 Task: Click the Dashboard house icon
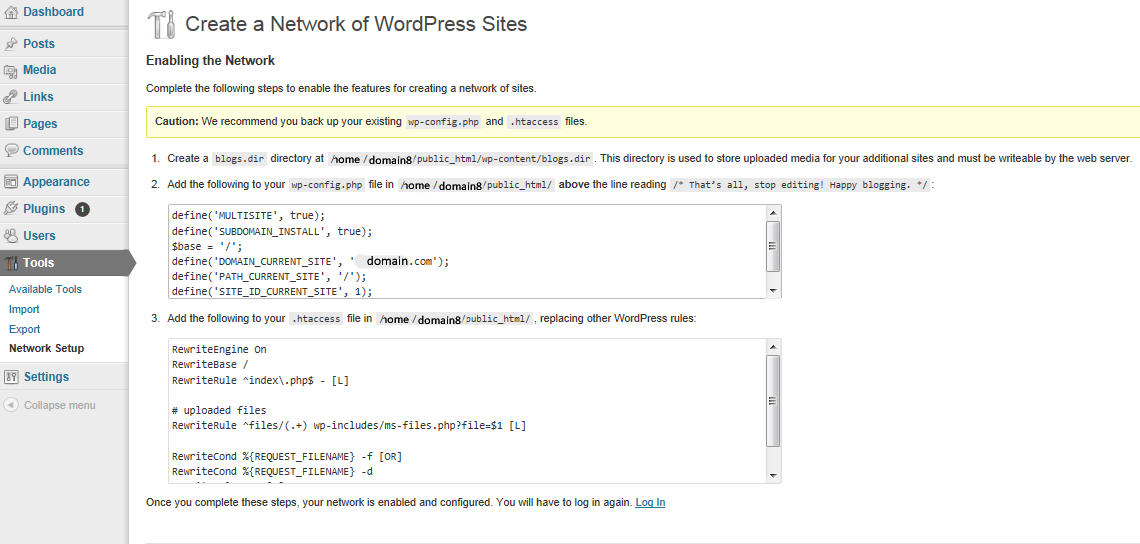[x=11, y=12]
